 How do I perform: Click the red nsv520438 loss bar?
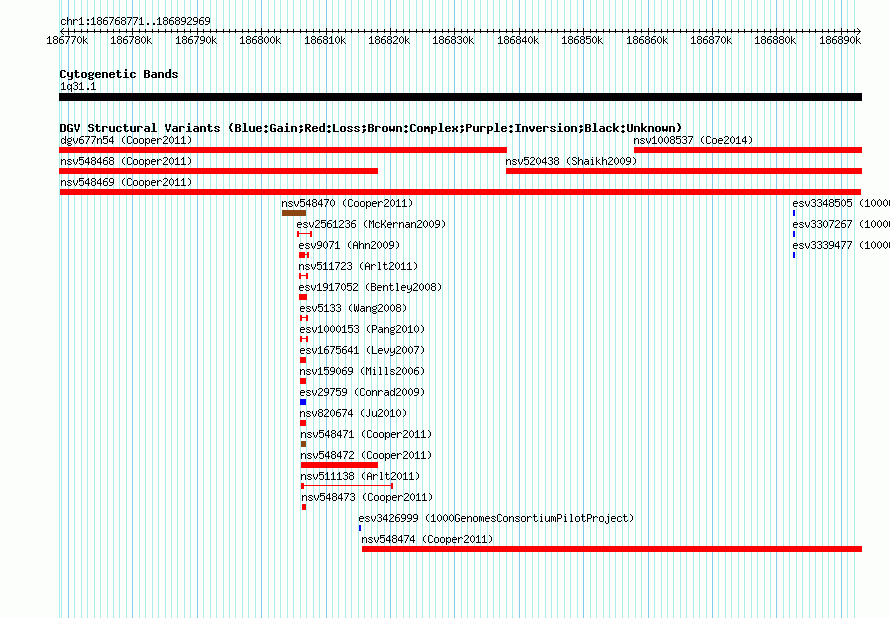pyautogui.click(x=684, y=171)
